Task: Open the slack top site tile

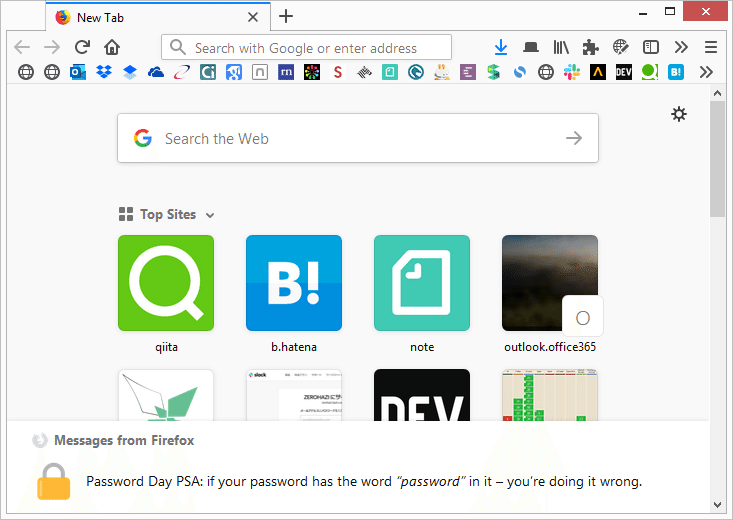Action: tap(294, 395)
